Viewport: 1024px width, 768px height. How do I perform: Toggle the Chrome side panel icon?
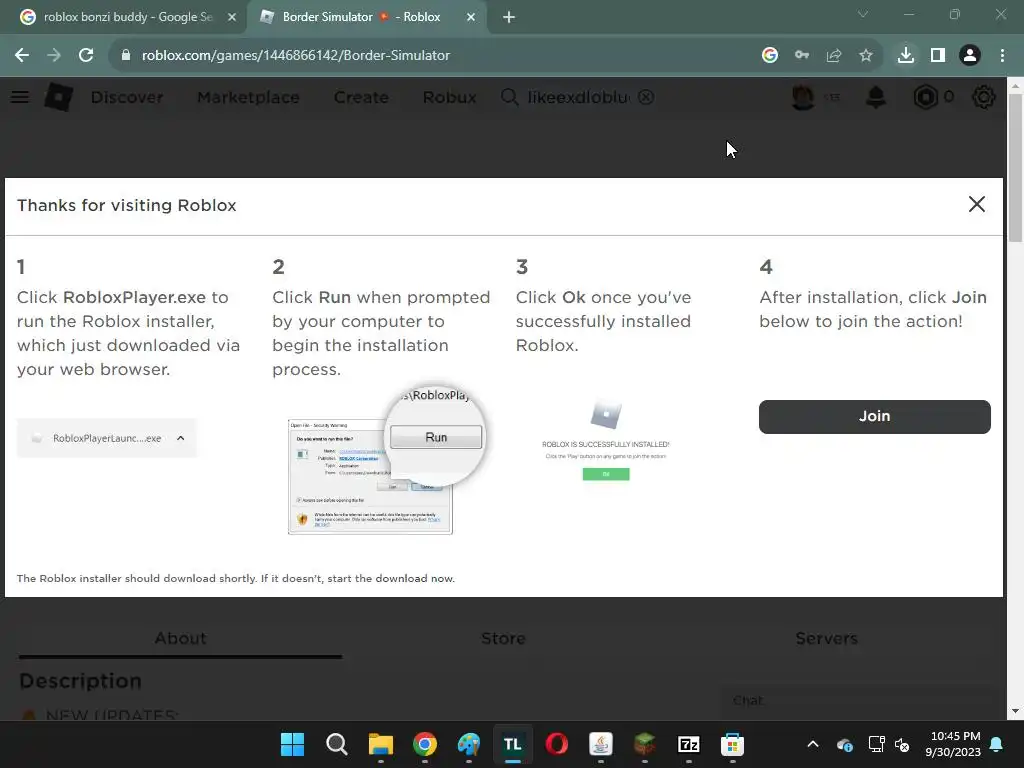pyautogui.click(x=938, y=56)
